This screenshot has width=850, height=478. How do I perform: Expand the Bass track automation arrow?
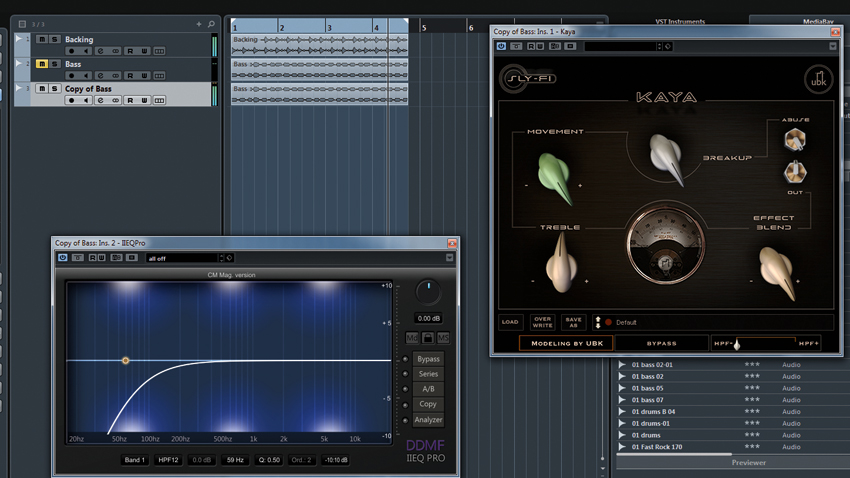[x=19, y=63]
